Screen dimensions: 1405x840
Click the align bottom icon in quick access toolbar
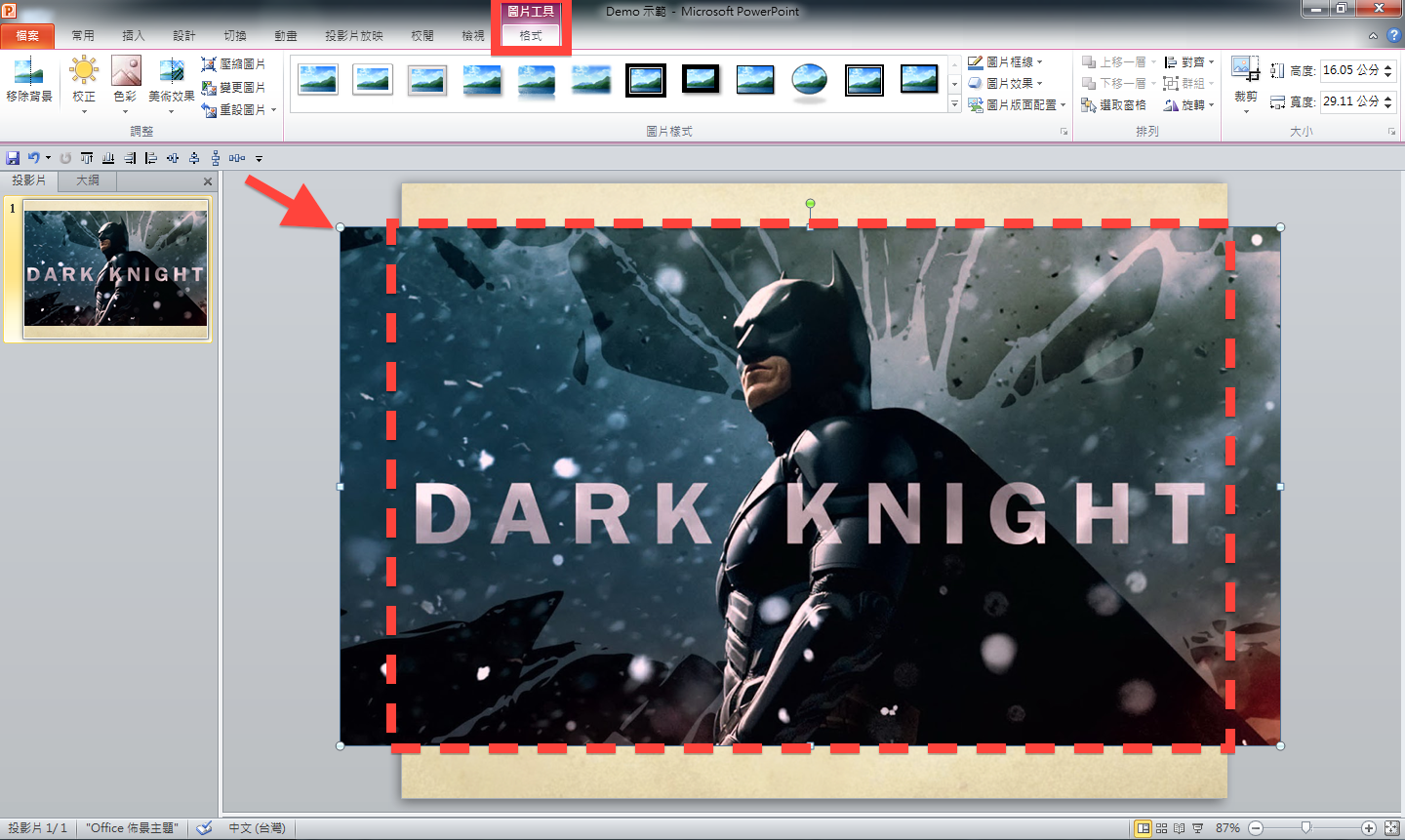(108, 158)
